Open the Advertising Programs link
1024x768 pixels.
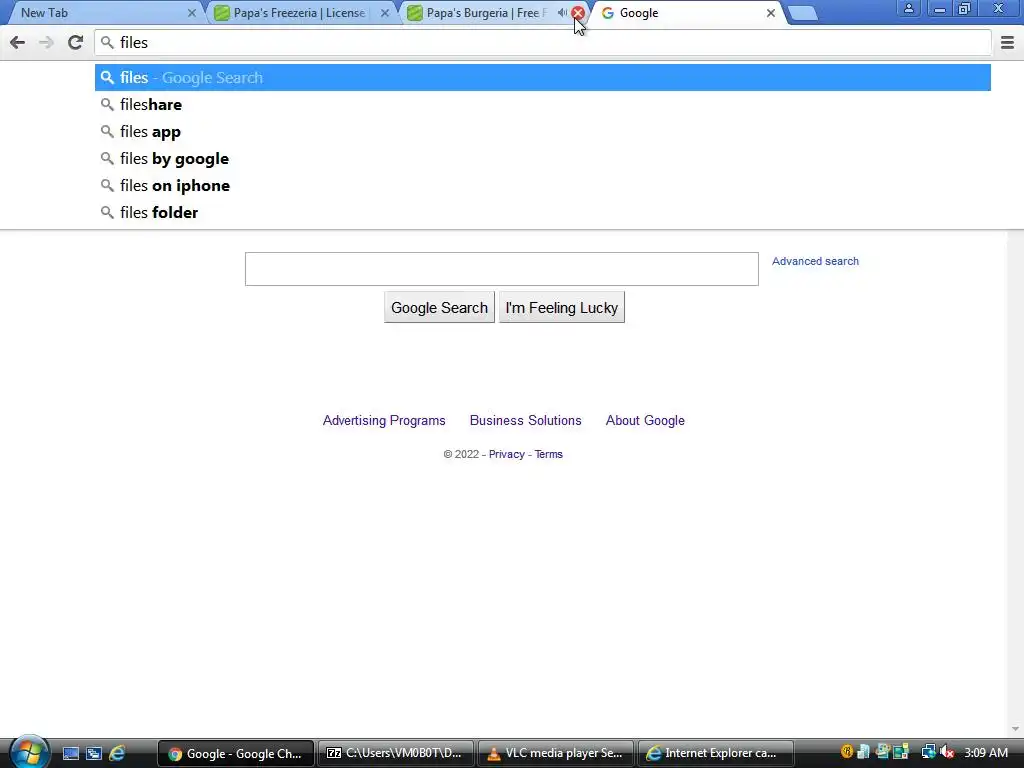384,421
